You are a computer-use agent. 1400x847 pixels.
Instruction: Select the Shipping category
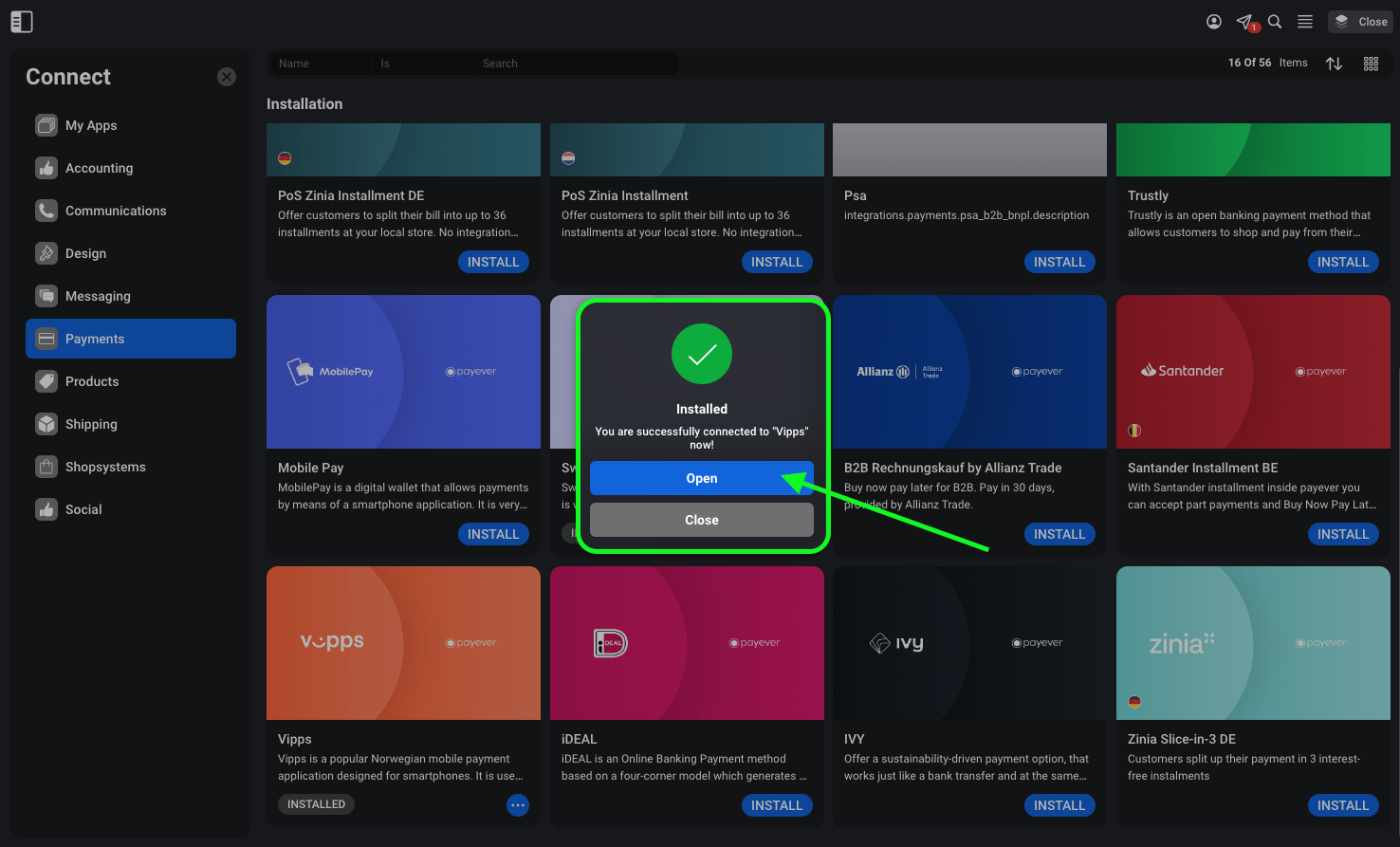pyautogui.click(x=131, y=424)
